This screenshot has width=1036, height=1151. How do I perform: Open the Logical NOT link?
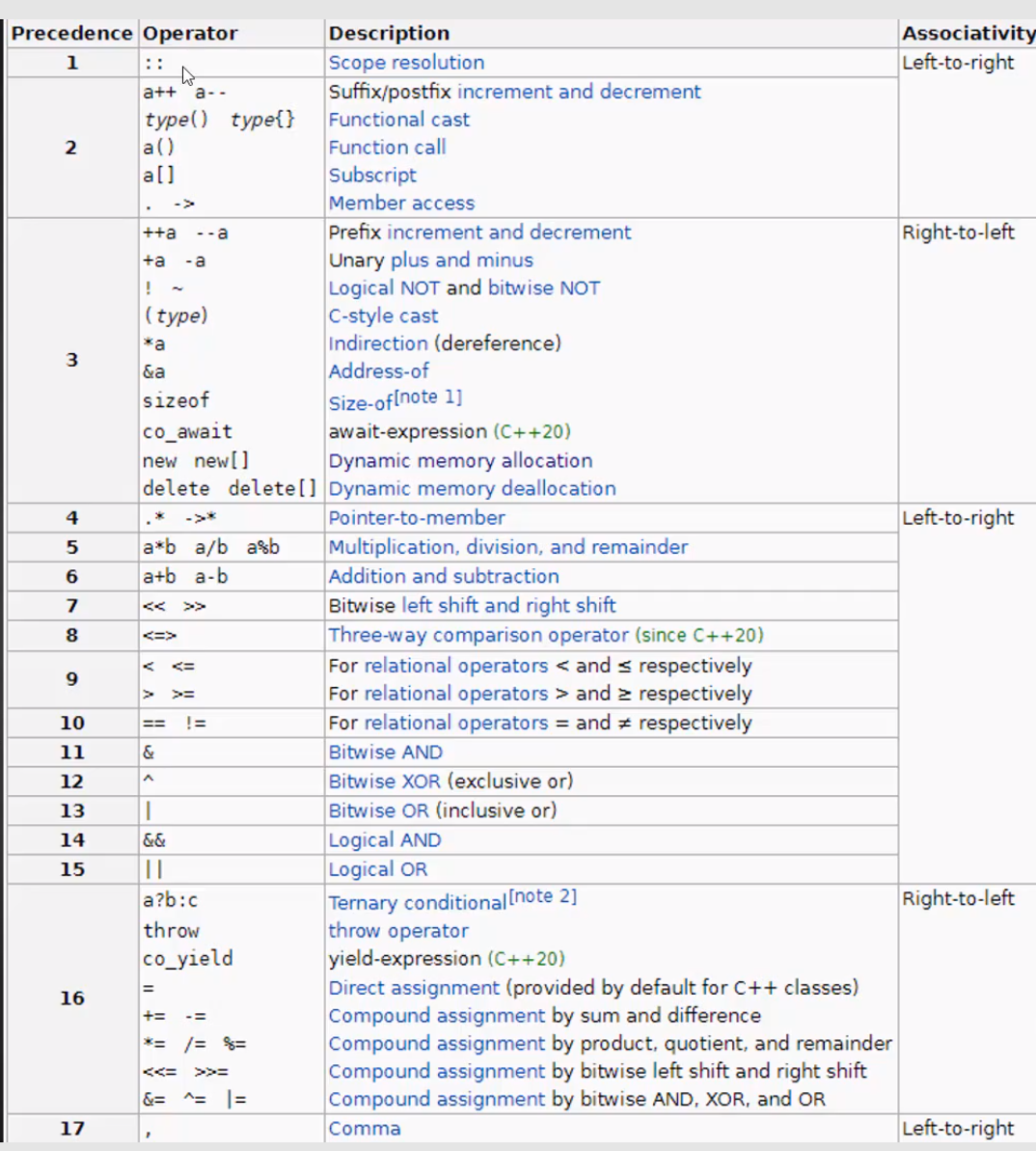tap(385, 288)
